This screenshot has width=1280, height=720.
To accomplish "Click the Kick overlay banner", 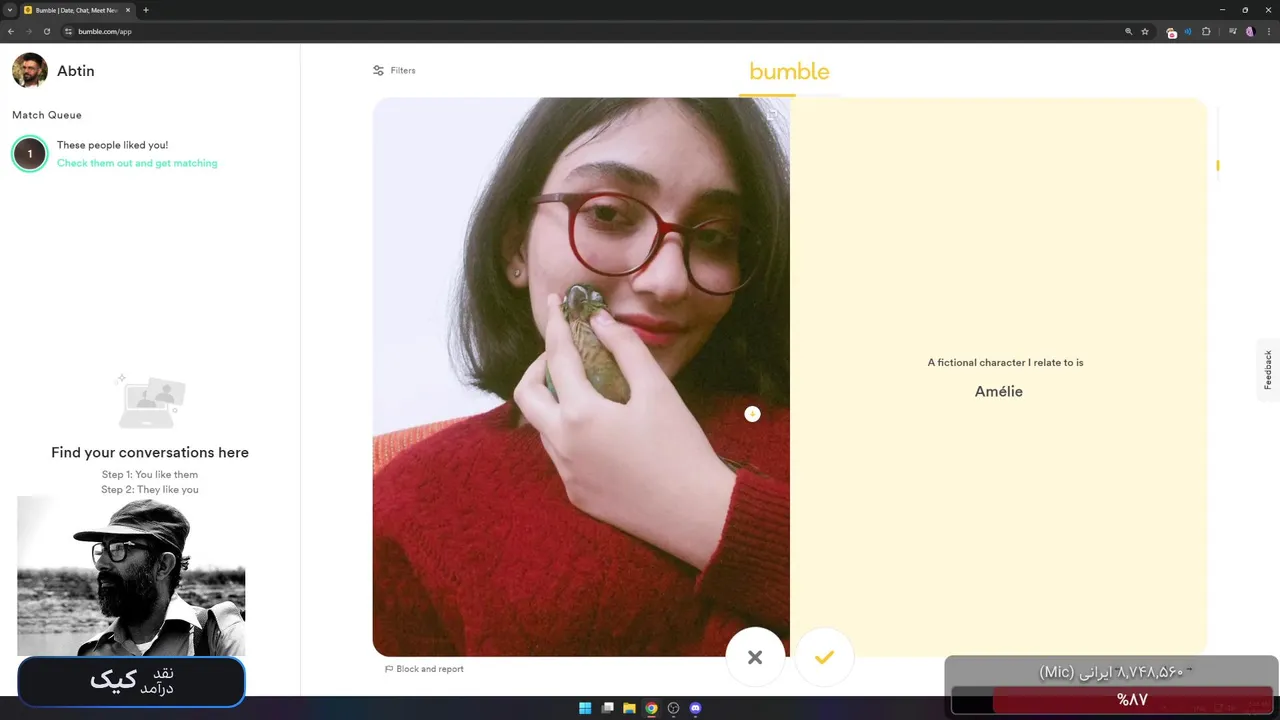I will pyautogui.click(x=131, y=682).
